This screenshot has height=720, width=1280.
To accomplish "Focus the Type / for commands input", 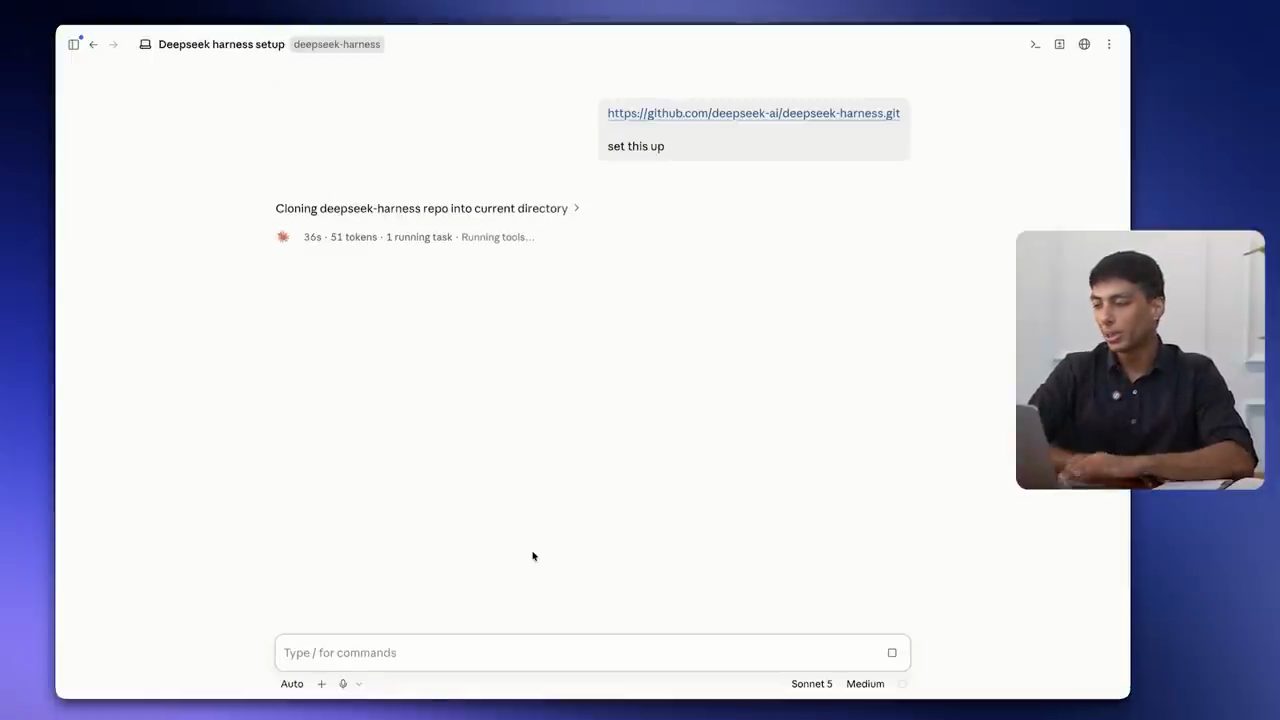I will pos(592,653).
